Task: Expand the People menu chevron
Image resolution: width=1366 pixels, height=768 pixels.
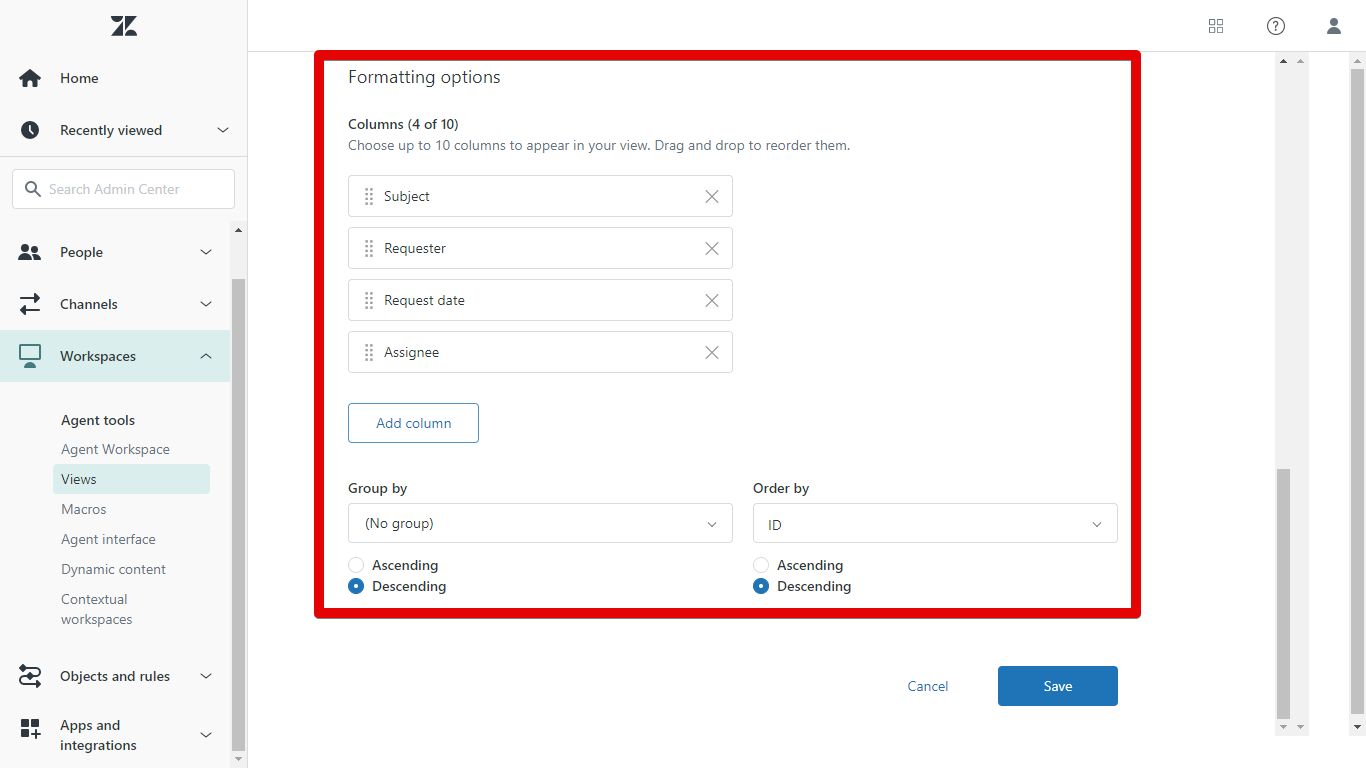Action: point(206,252)
